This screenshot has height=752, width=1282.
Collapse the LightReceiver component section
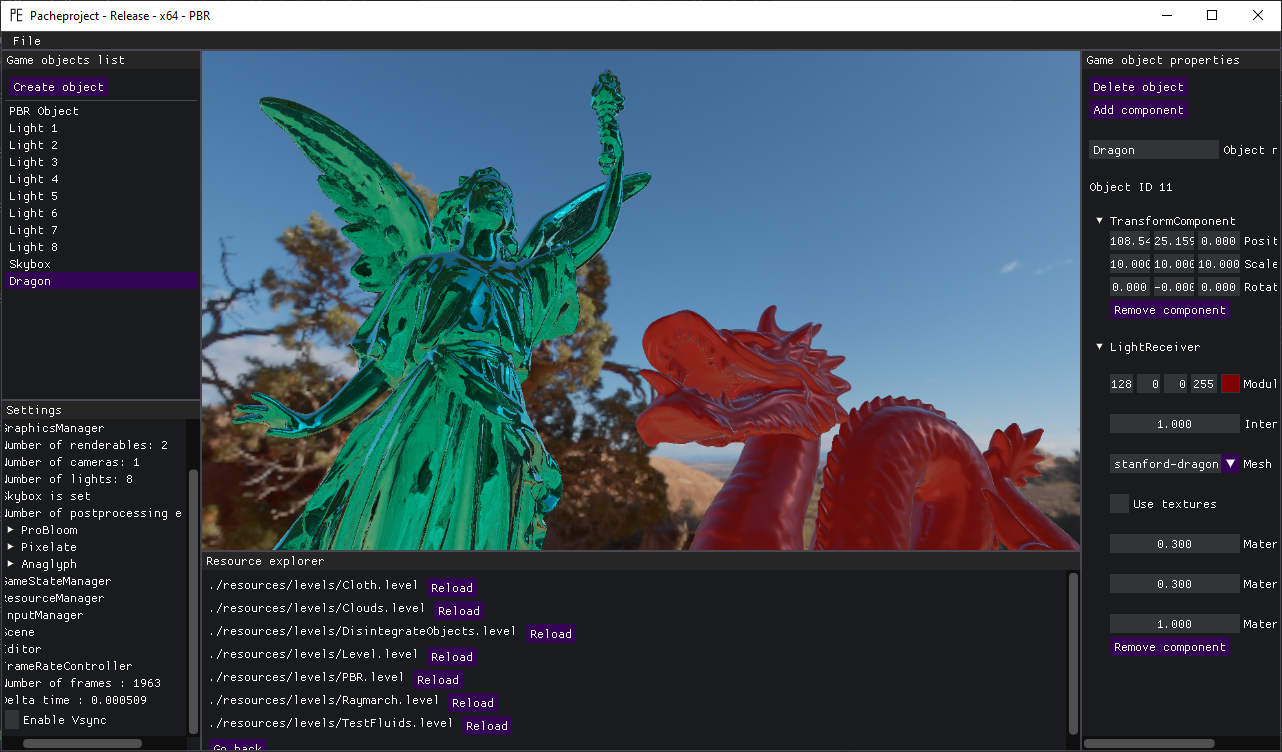tap(1100, 347)
